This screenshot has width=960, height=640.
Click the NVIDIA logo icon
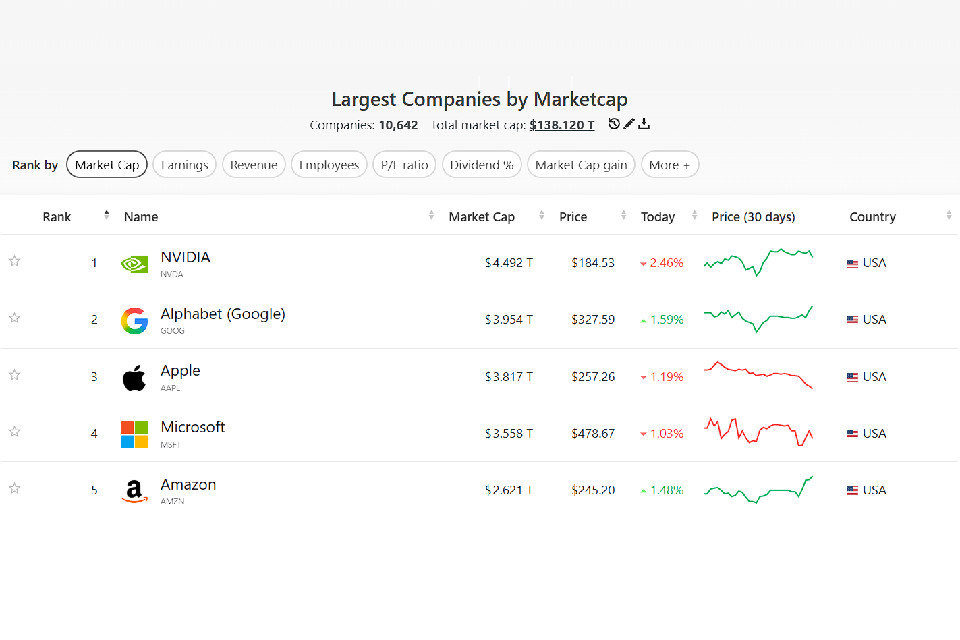tap(134, 264)
